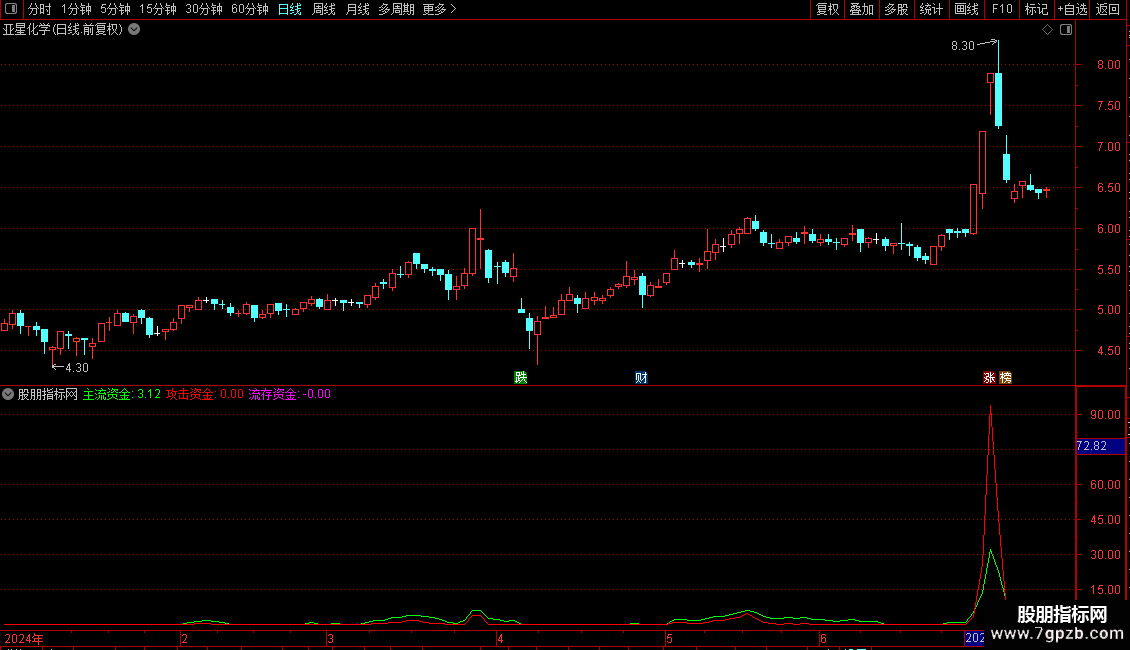Click the red 涨 event marker

pos(989,378)
